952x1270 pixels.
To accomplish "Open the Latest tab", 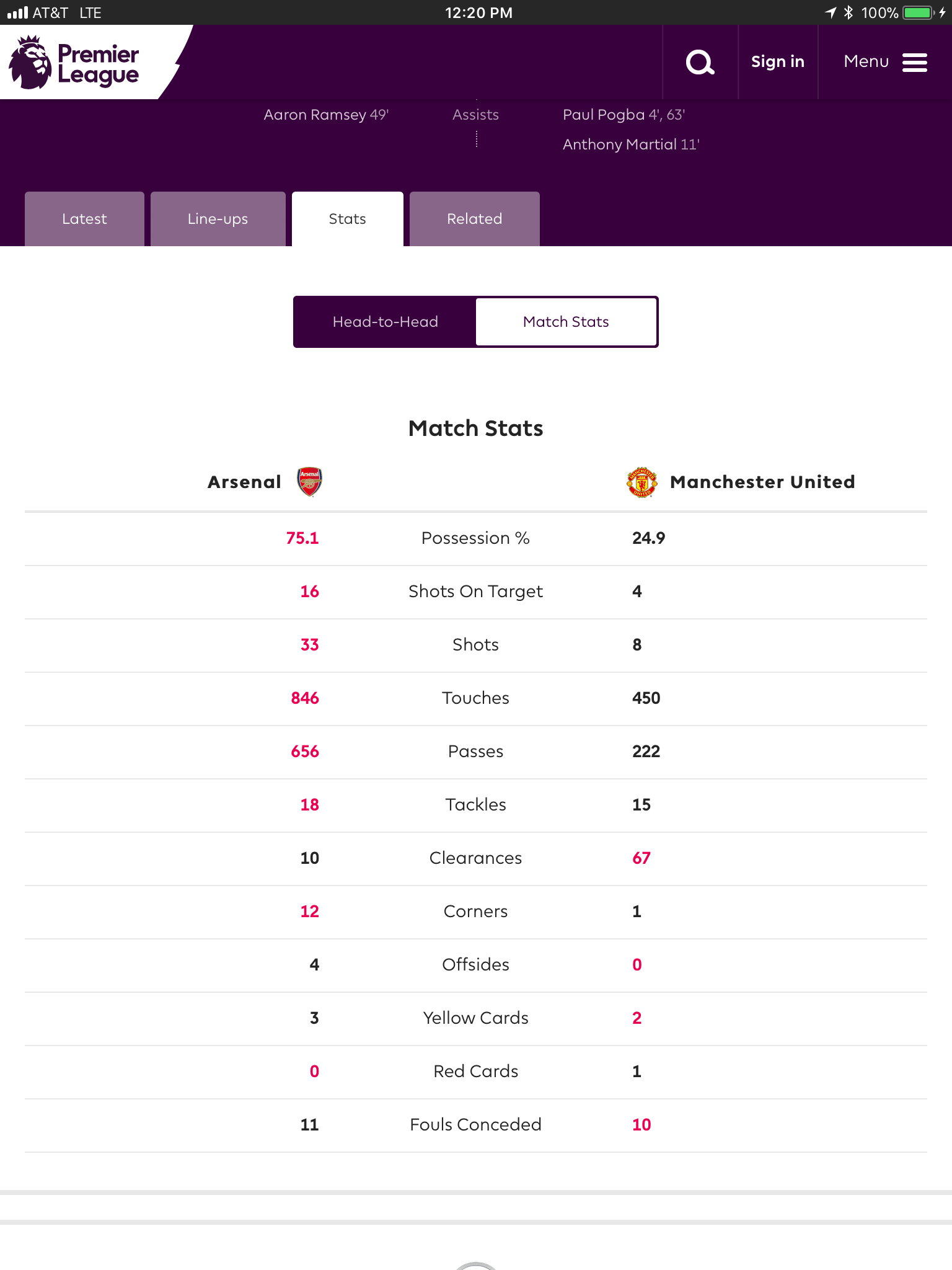I will pyautogui.click(x=84, y=219).
